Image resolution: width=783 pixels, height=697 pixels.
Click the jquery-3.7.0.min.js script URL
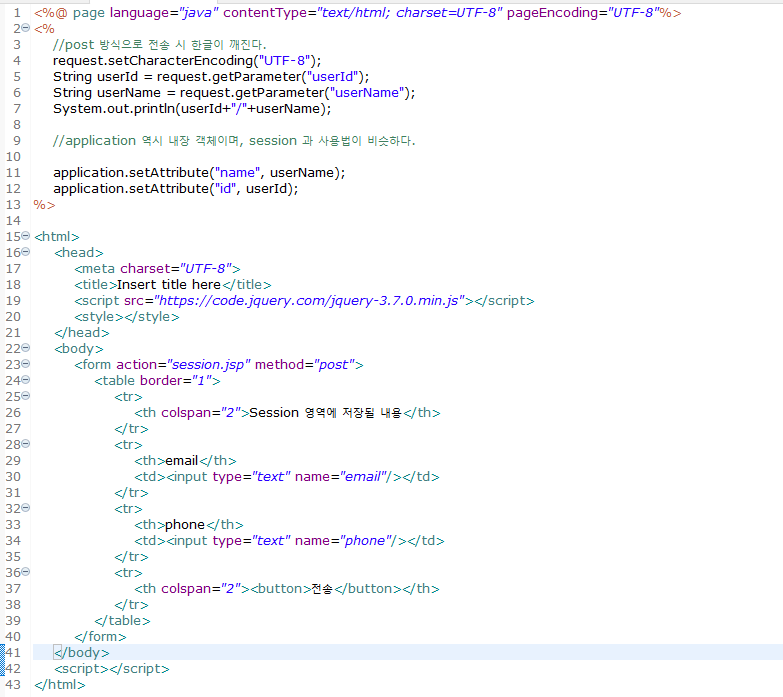click(x=310, y=301)
